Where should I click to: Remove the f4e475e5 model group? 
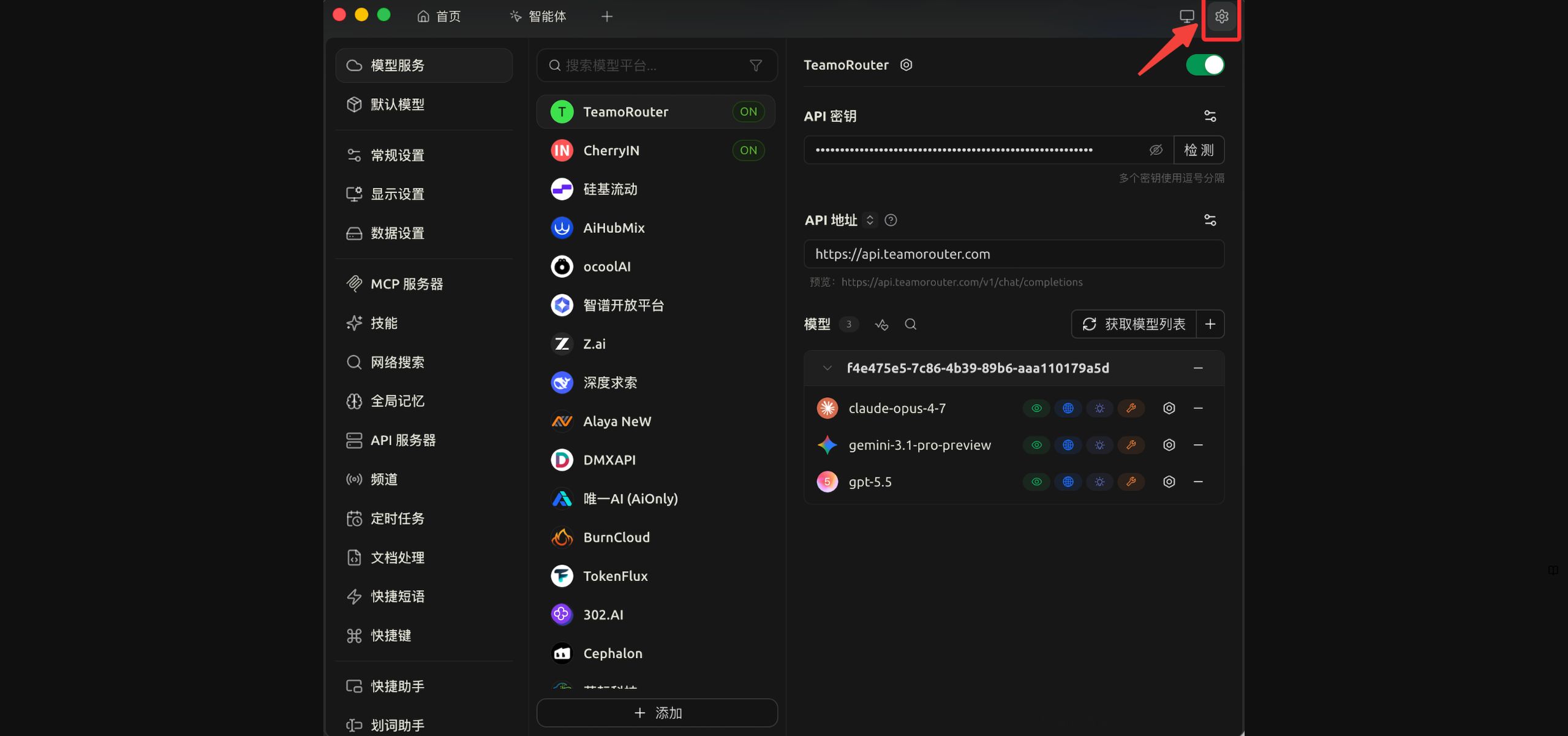pyautogui.click(x=1199, y=368)
